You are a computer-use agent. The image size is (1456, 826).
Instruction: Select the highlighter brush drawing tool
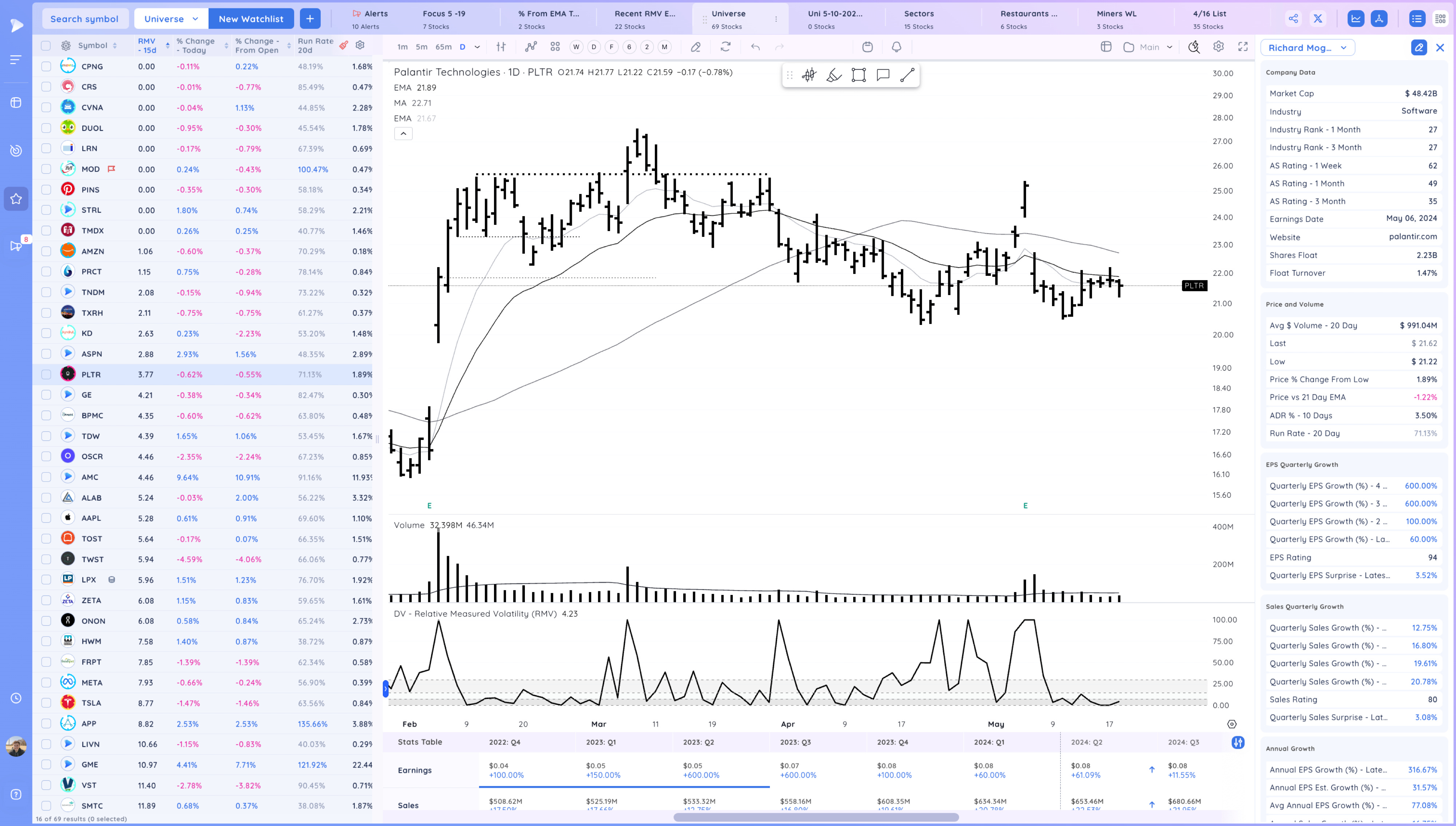click(x=834, y=75)
